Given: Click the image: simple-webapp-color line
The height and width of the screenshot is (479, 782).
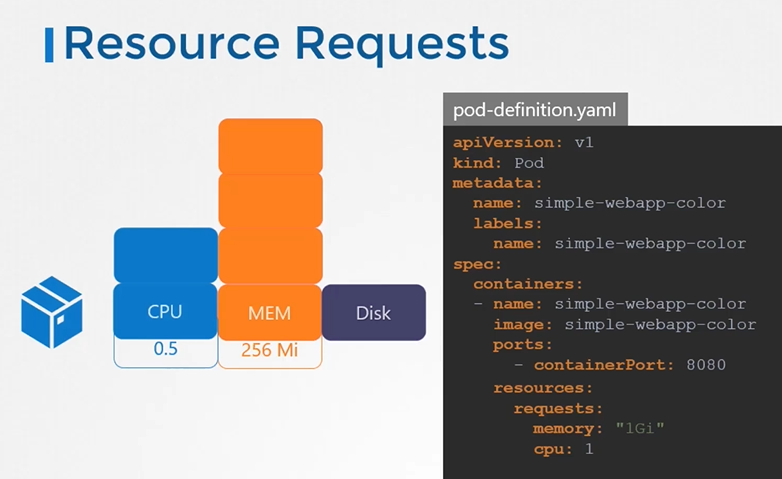Looking at the screenshot, I should pos(624,324).
